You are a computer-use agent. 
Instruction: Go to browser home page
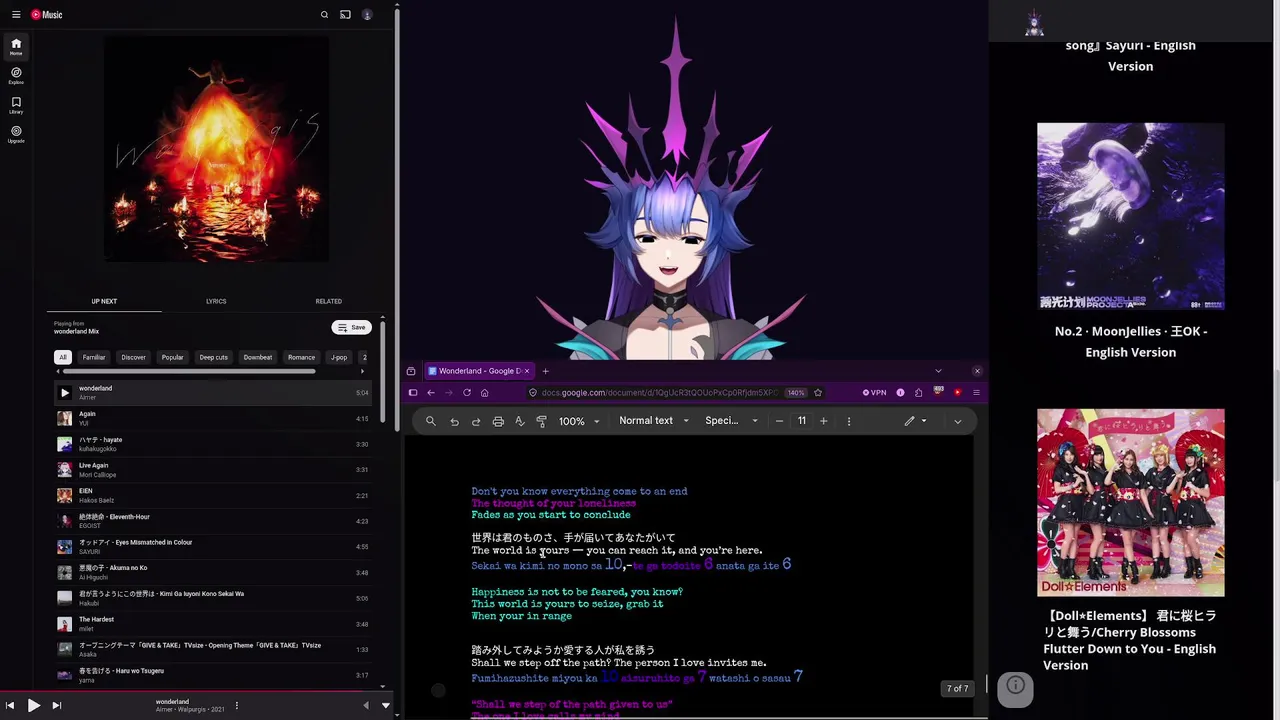(x=484, y=393)
